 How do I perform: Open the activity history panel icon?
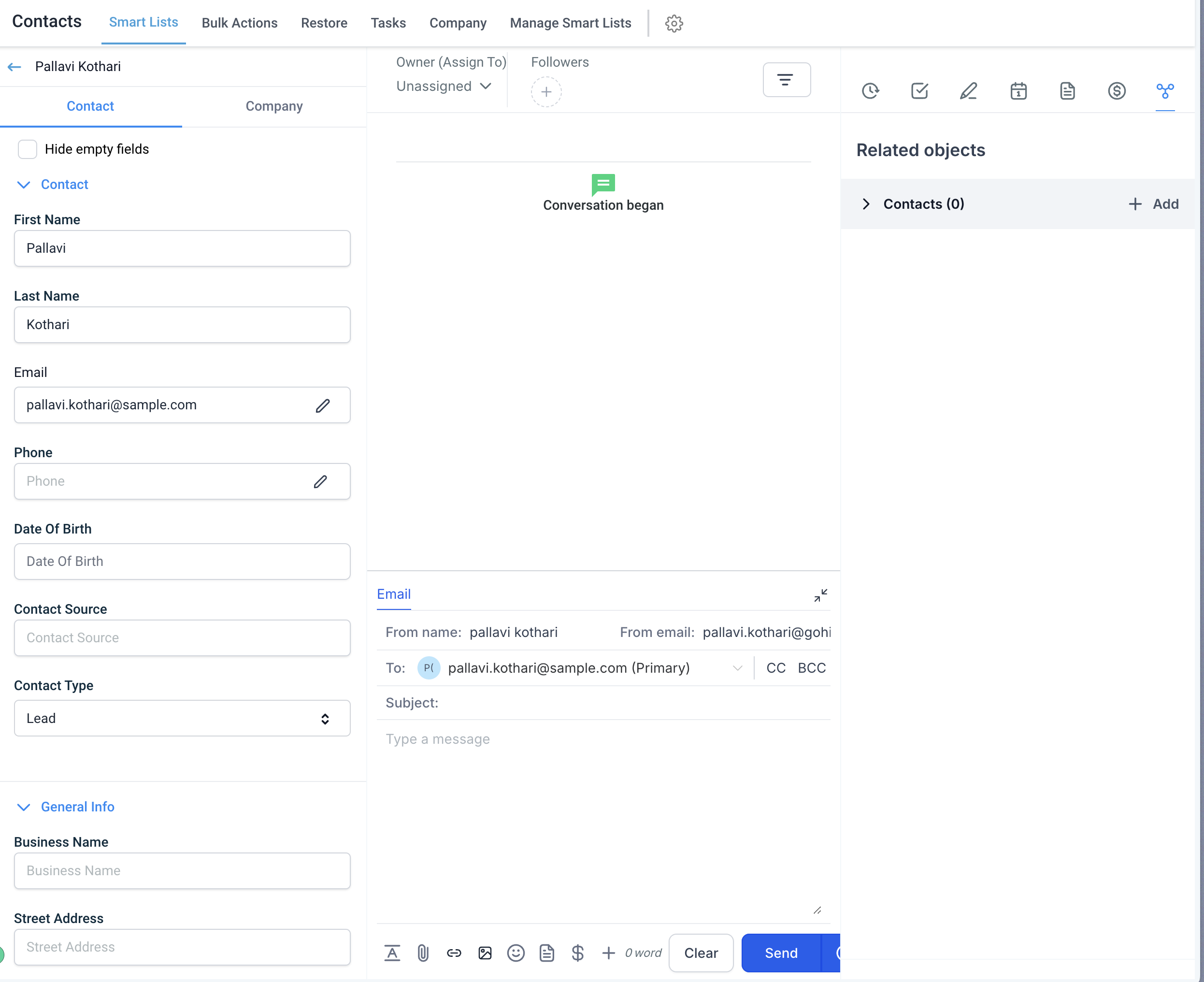click(x=870, y=90)
